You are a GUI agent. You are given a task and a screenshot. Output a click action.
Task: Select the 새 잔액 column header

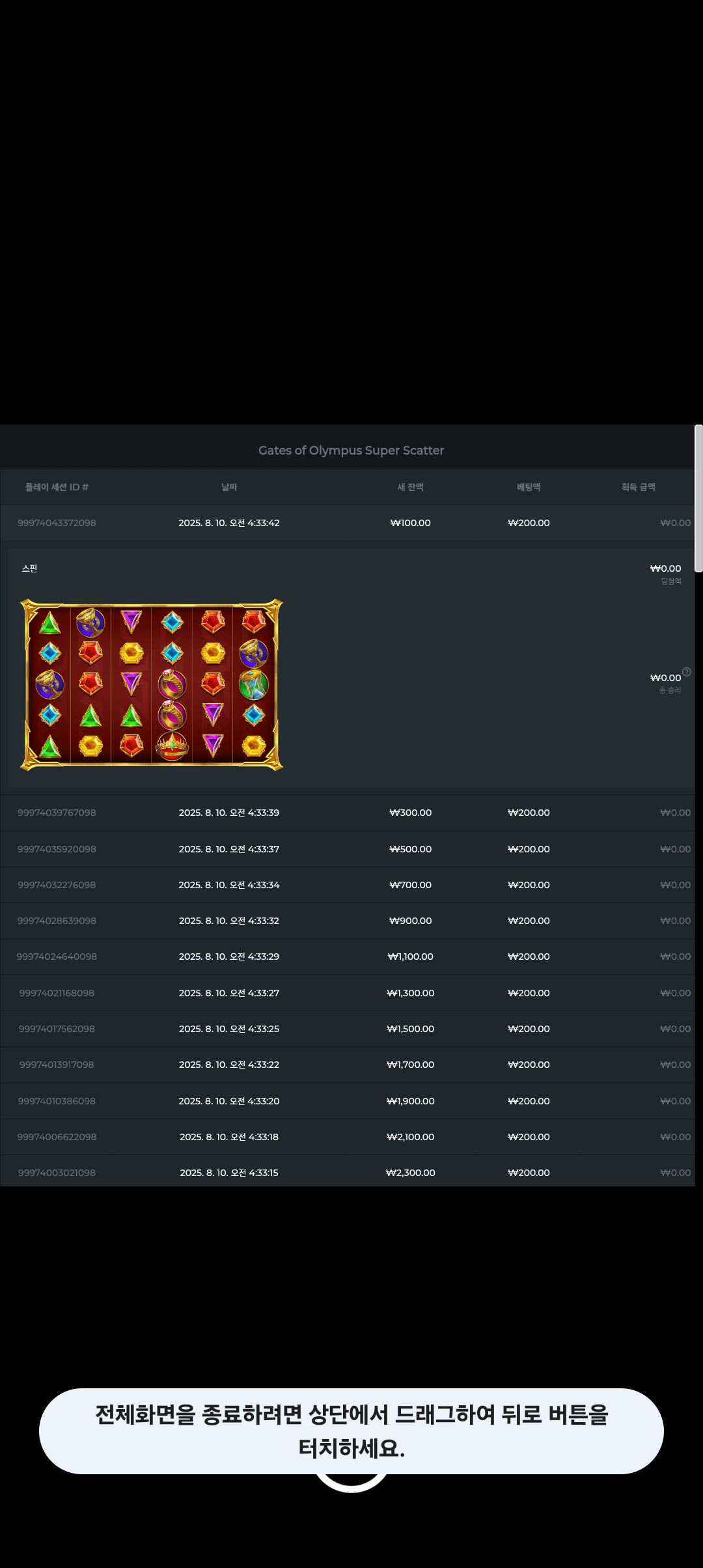point(411,487)
